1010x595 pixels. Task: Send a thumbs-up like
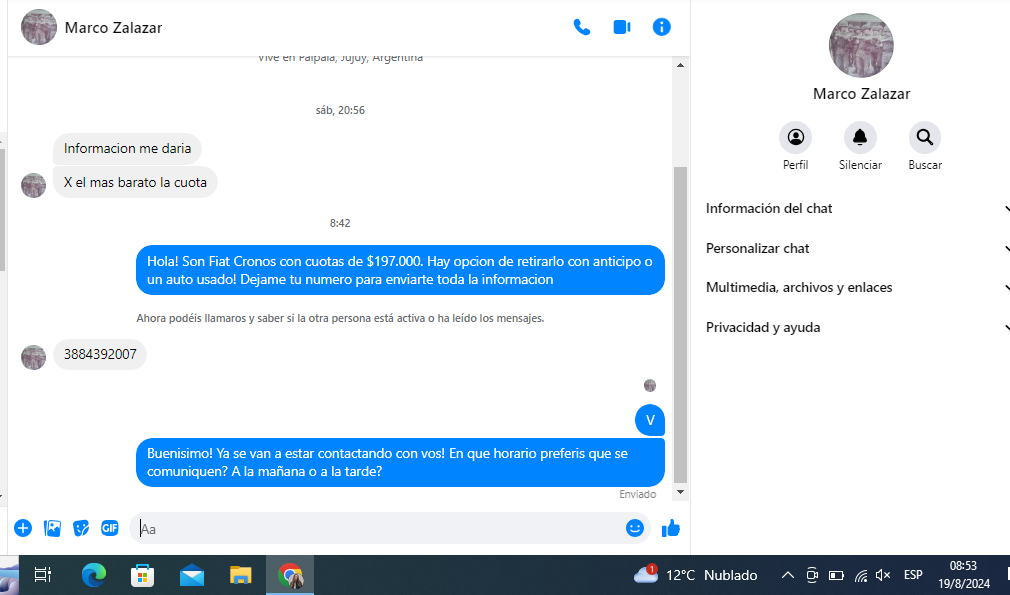tap(671, 528)
